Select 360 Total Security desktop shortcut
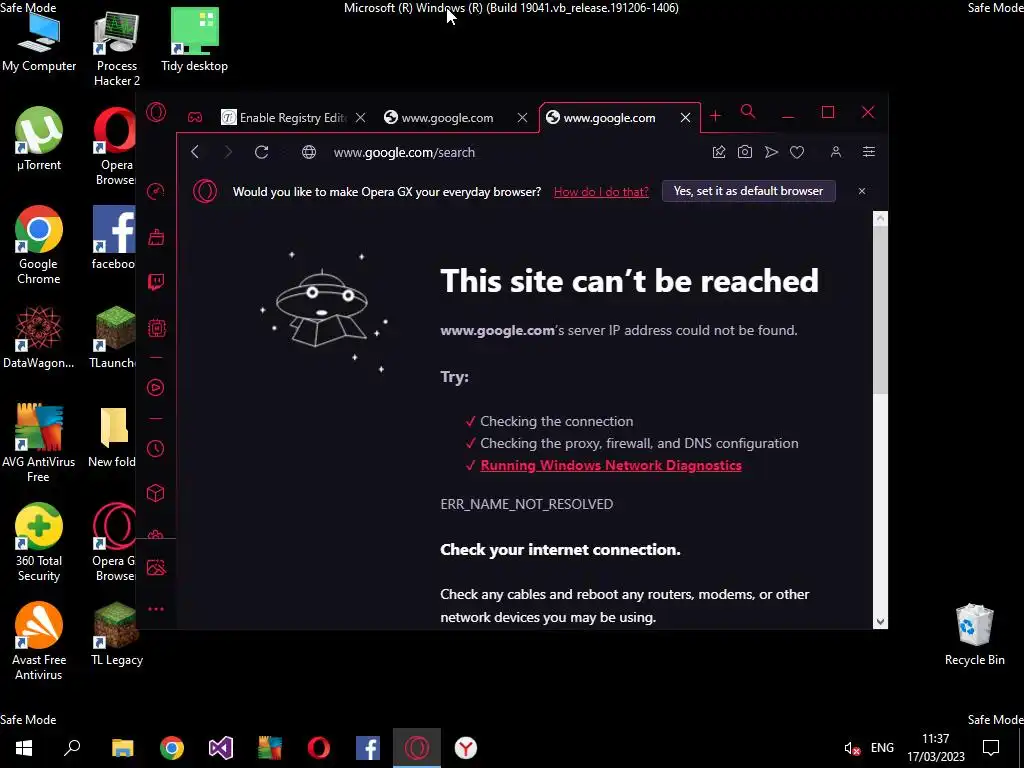 (39, 542)
